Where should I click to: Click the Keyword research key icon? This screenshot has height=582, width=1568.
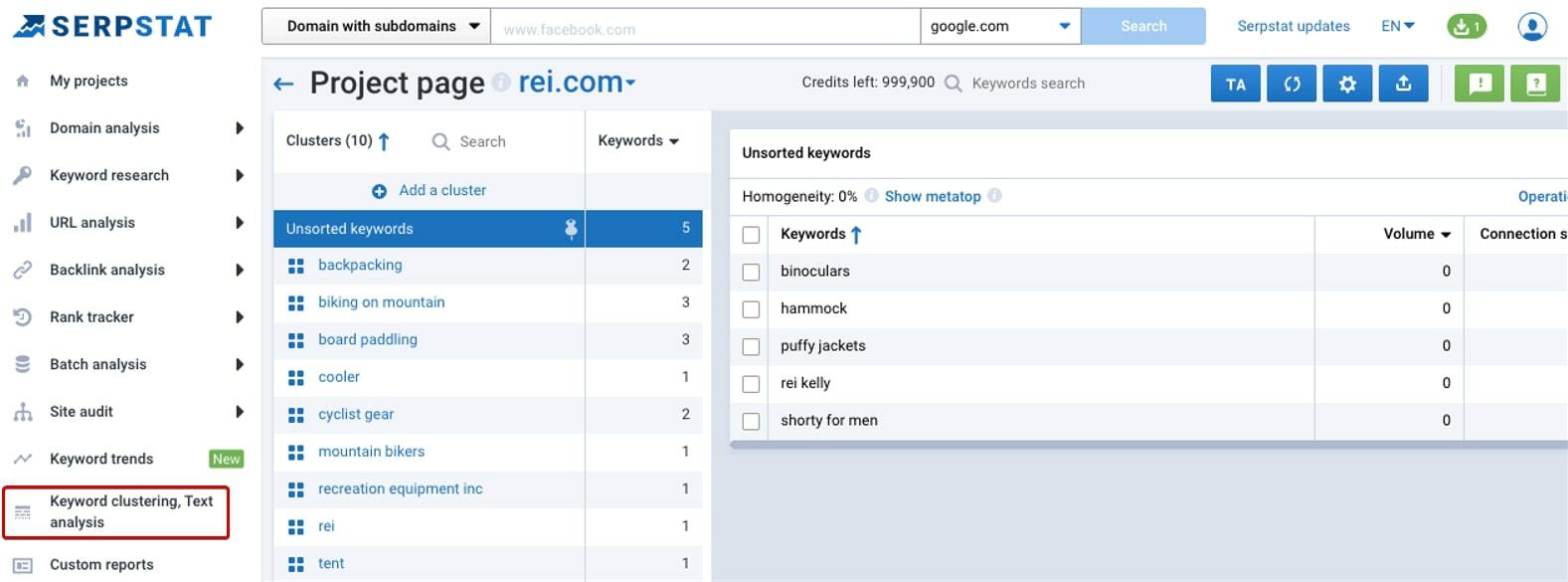23,175
